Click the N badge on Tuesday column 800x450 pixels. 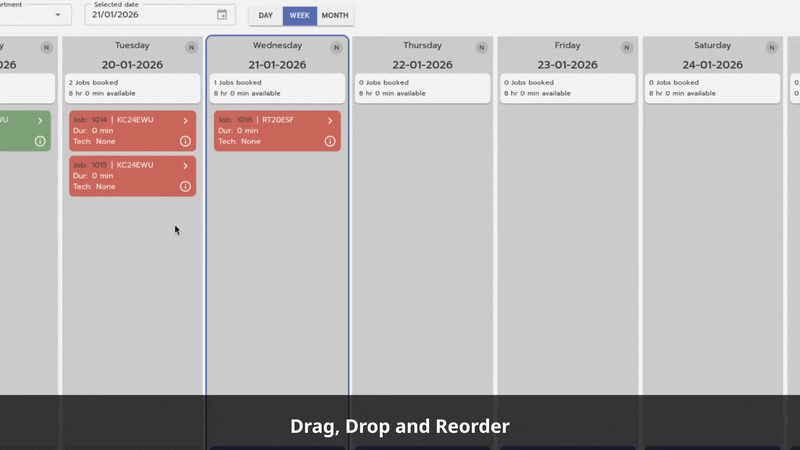point(191,47)
